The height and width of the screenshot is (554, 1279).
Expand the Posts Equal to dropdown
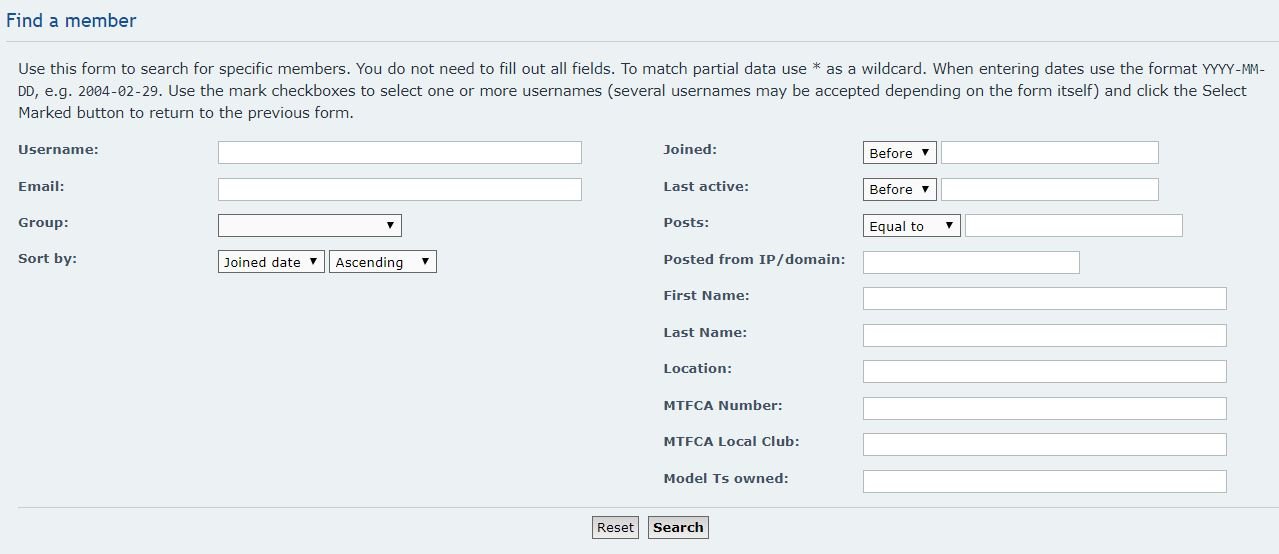(911, 226)
